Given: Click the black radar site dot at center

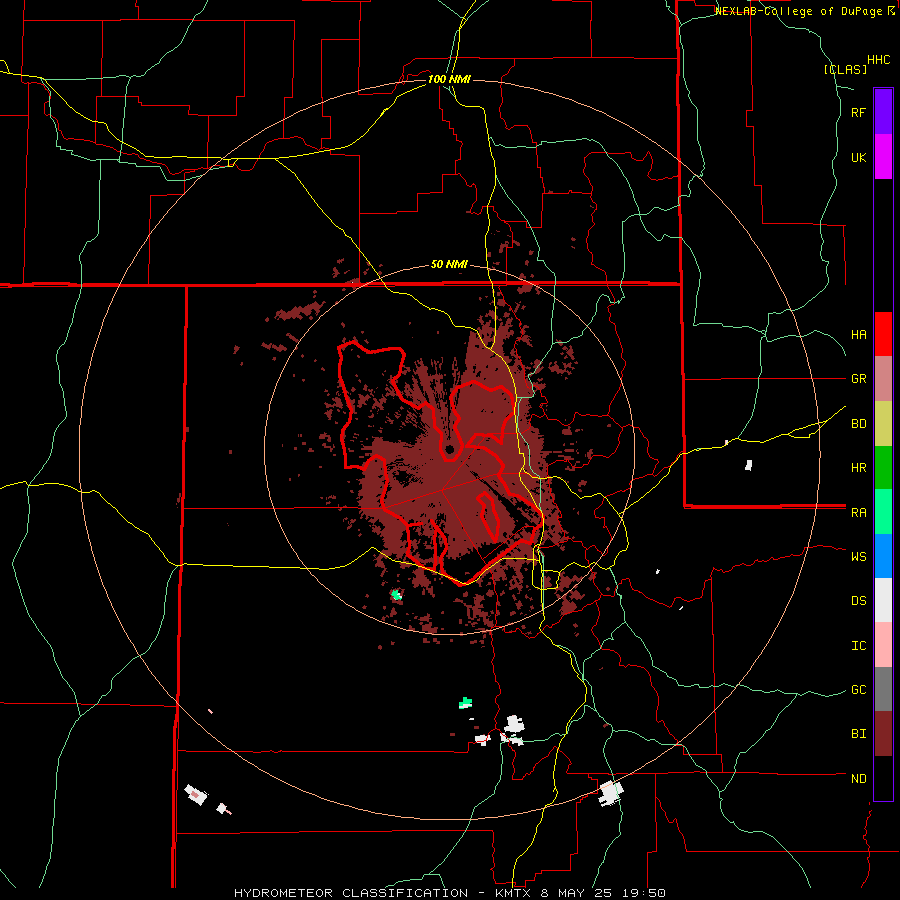Looking at the screenshot, I should pos(449,449).
